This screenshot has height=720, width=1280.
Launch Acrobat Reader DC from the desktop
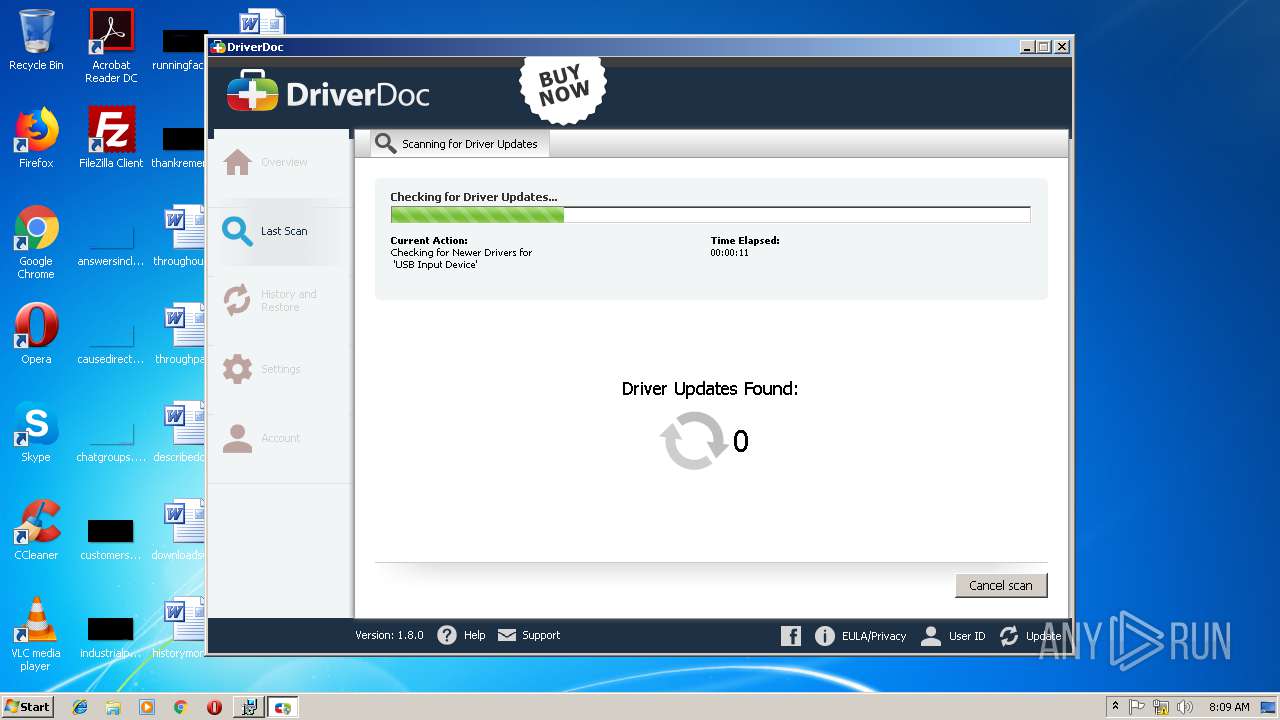pyautogui.click(x=111, y=46)
